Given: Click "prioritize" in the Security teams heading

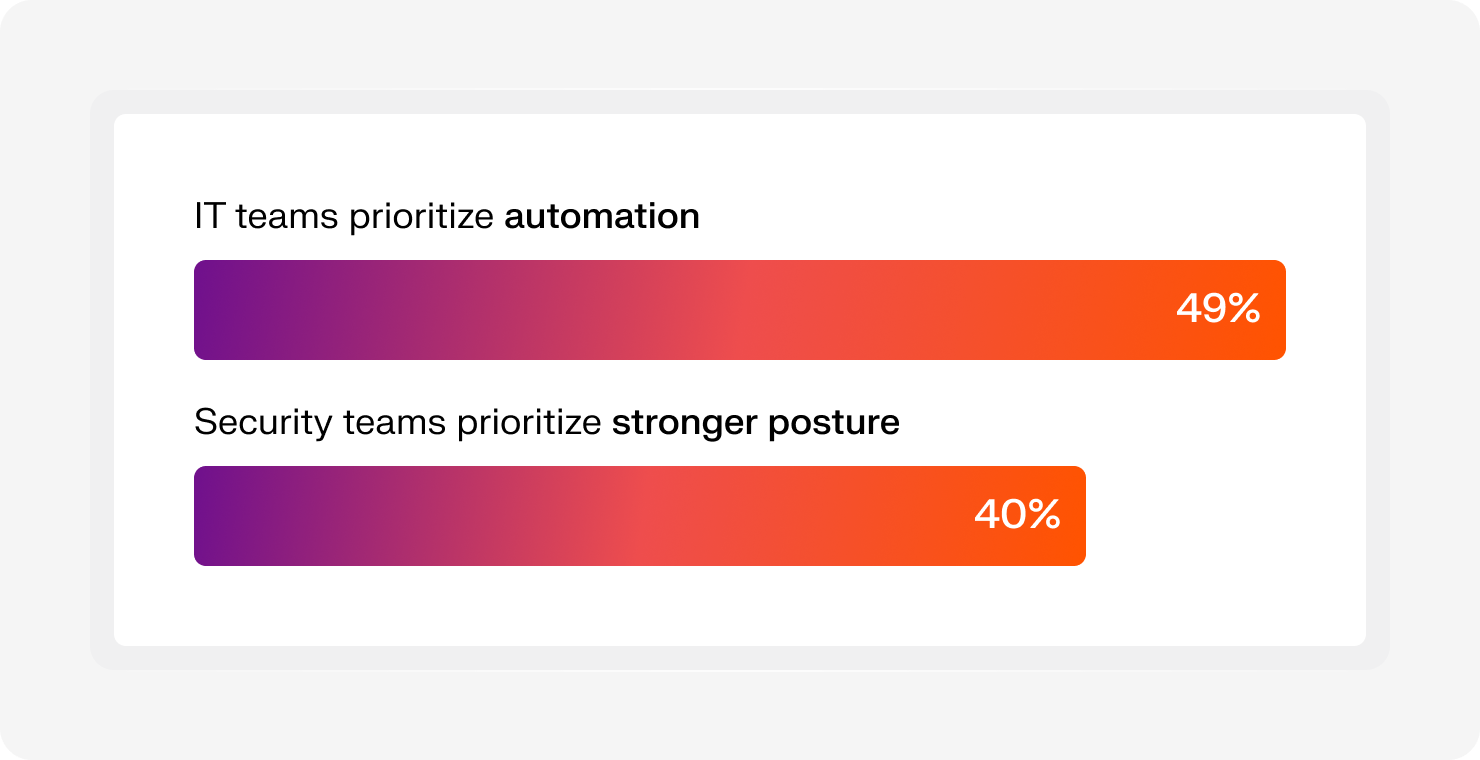Looking at the screenshot, I should coord(529,424).
